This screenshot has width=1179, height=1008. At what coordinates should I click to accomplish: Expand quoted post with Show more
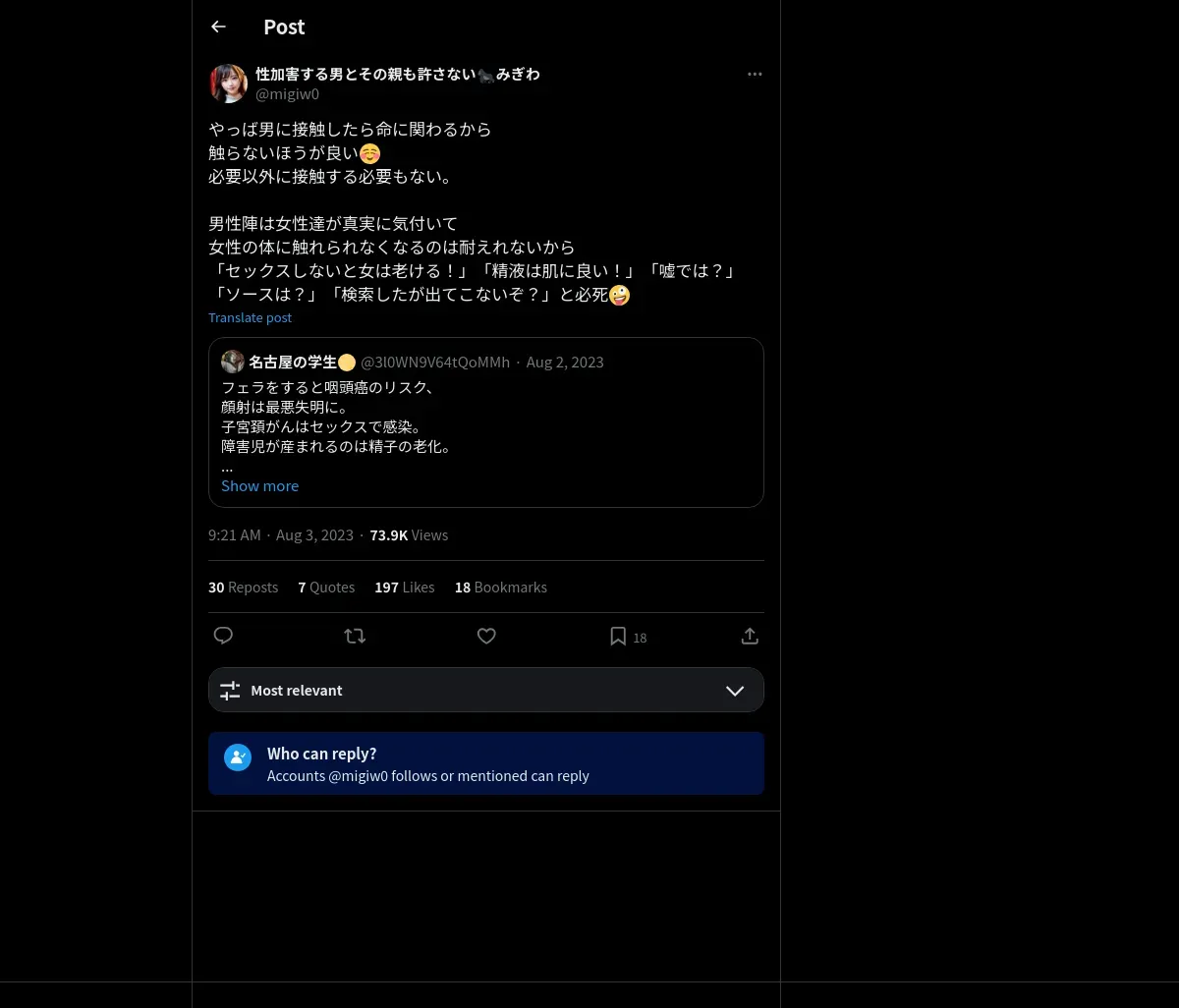259,485
